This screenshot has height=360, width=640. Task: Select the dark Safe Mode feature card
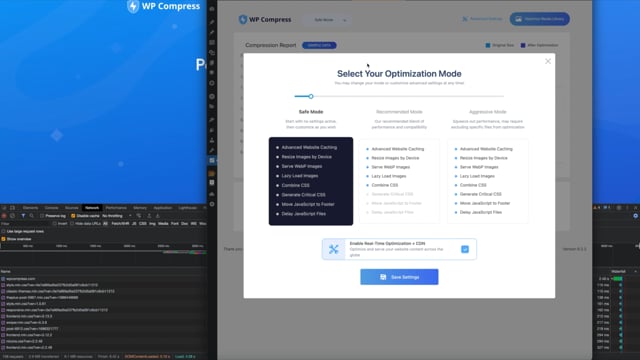[311, 181]
